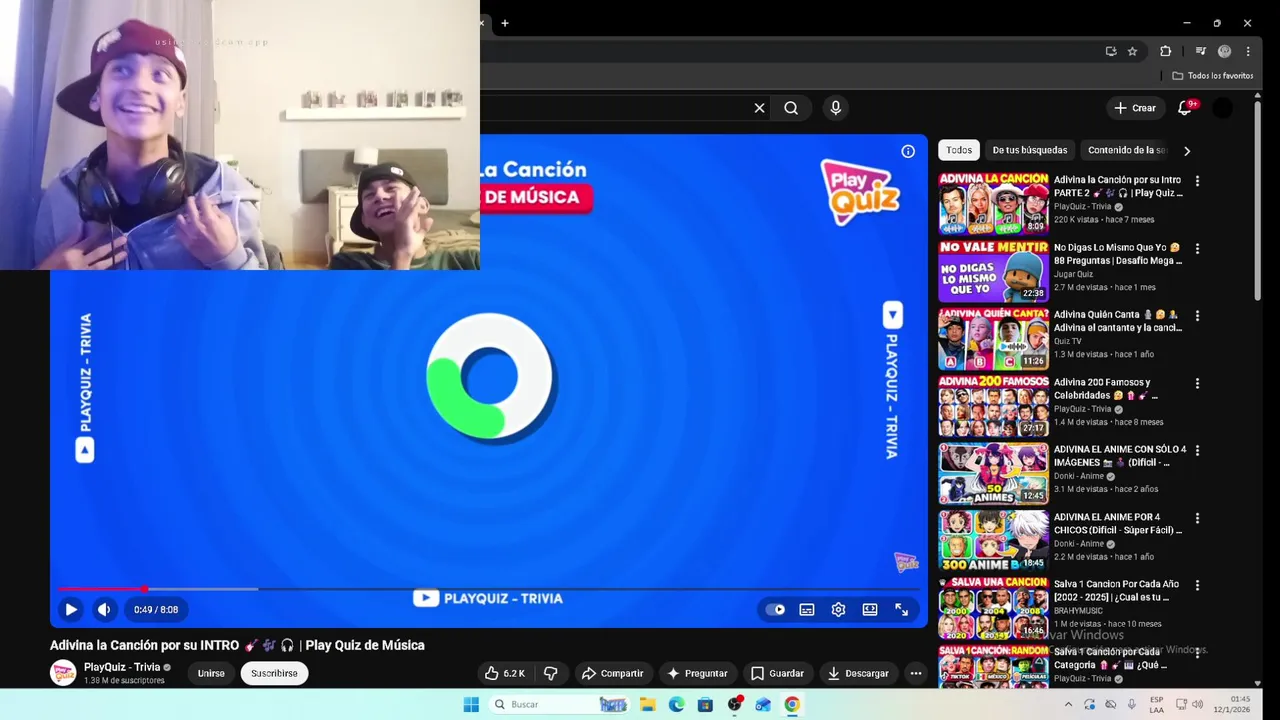This screenshot has height=720, width=1280.
Task: Open Microsoft Edge from the taskbar
Action: click(x=676, y=704)
